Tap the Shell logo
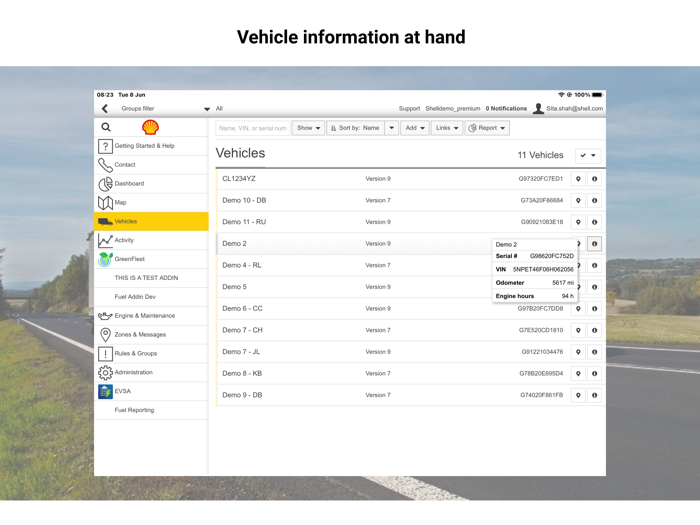The image size is (700, 525). click(150, 127)
